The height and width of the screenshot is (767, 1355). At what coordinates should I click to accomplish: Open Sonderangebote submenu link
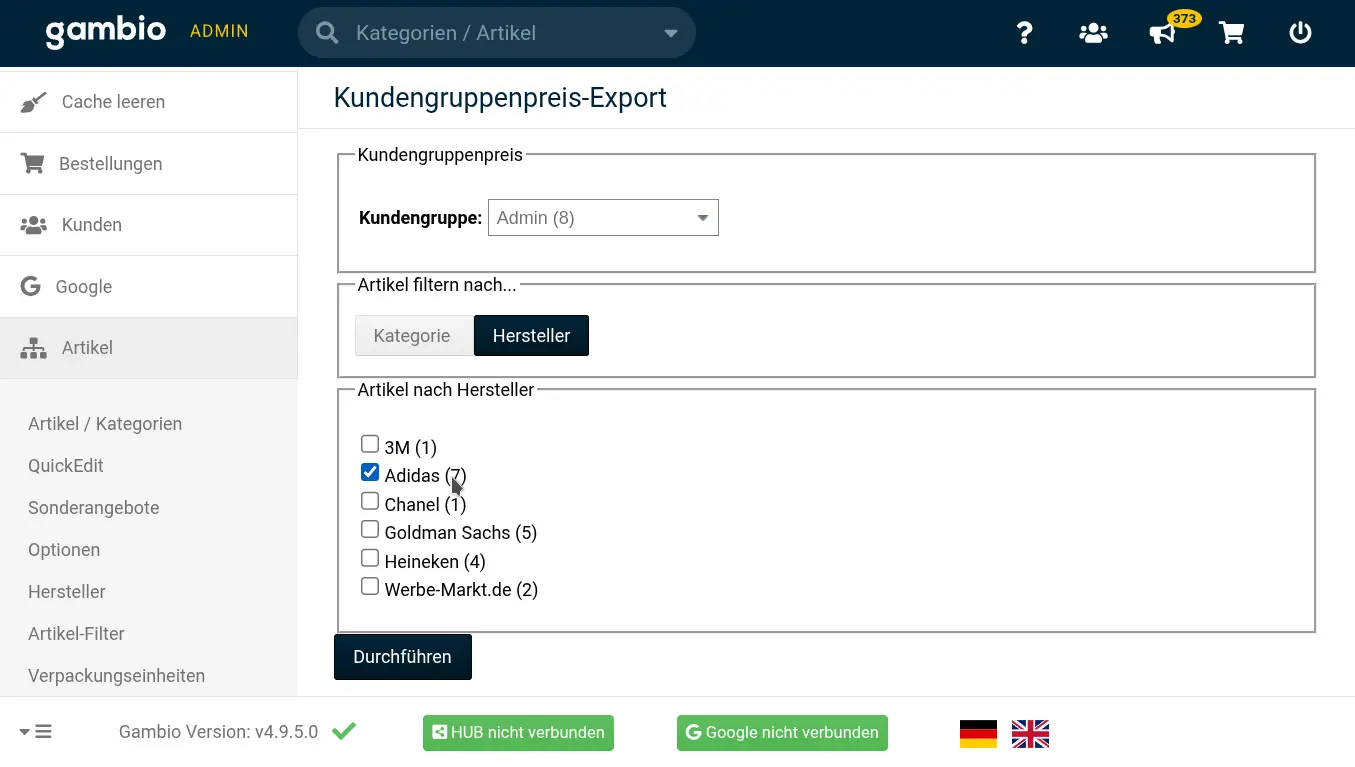(94, 508)
